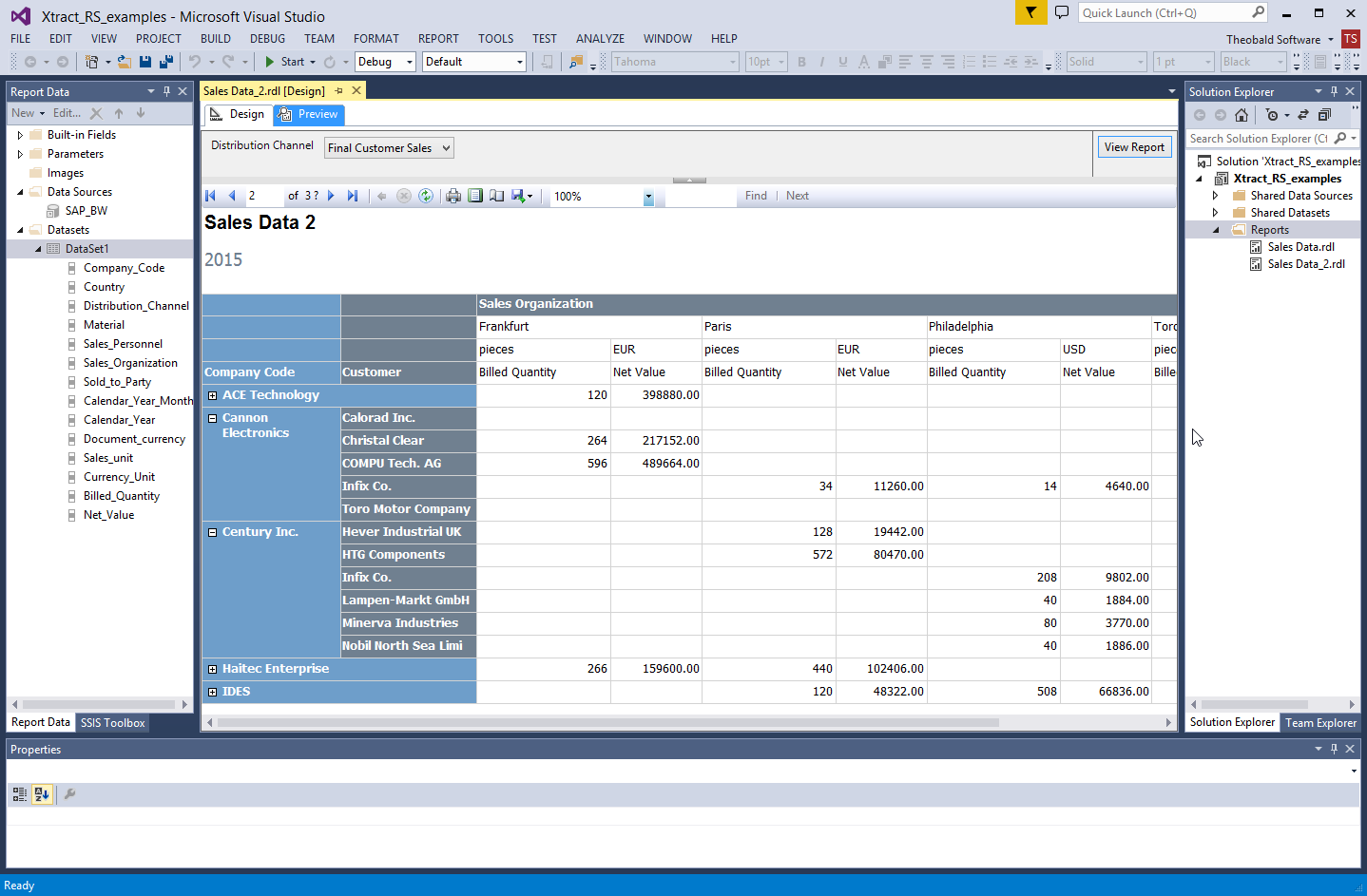Go to the previous report page
Viewport: 1367px width, 896px height.
(x=232, y=196)
